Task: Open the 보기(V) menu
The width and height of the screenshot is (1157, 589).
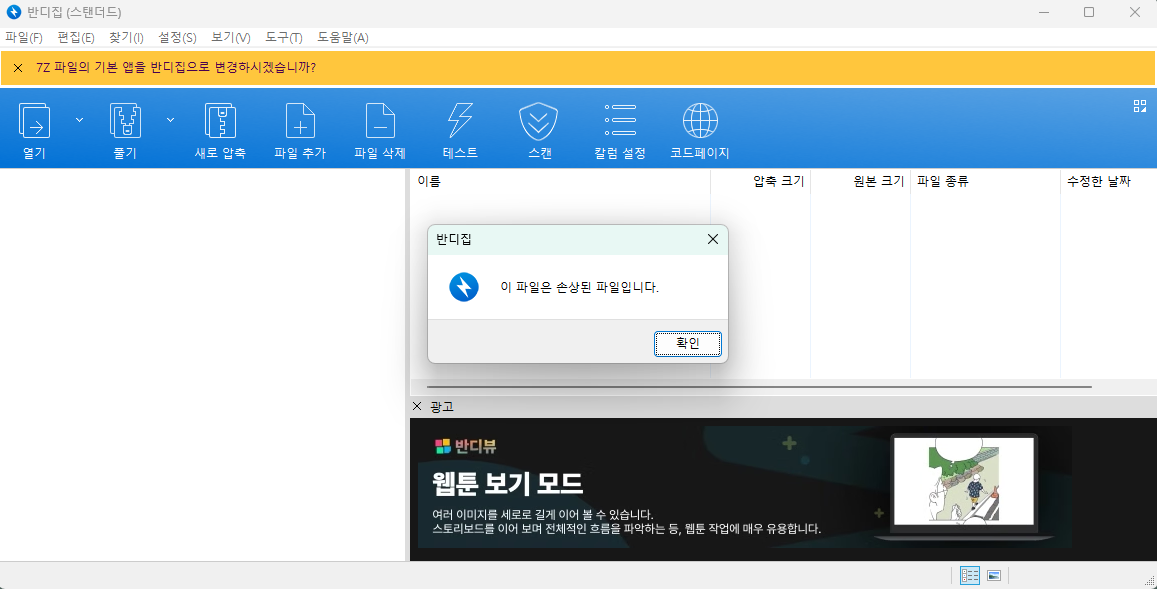Action: (231, 38)
